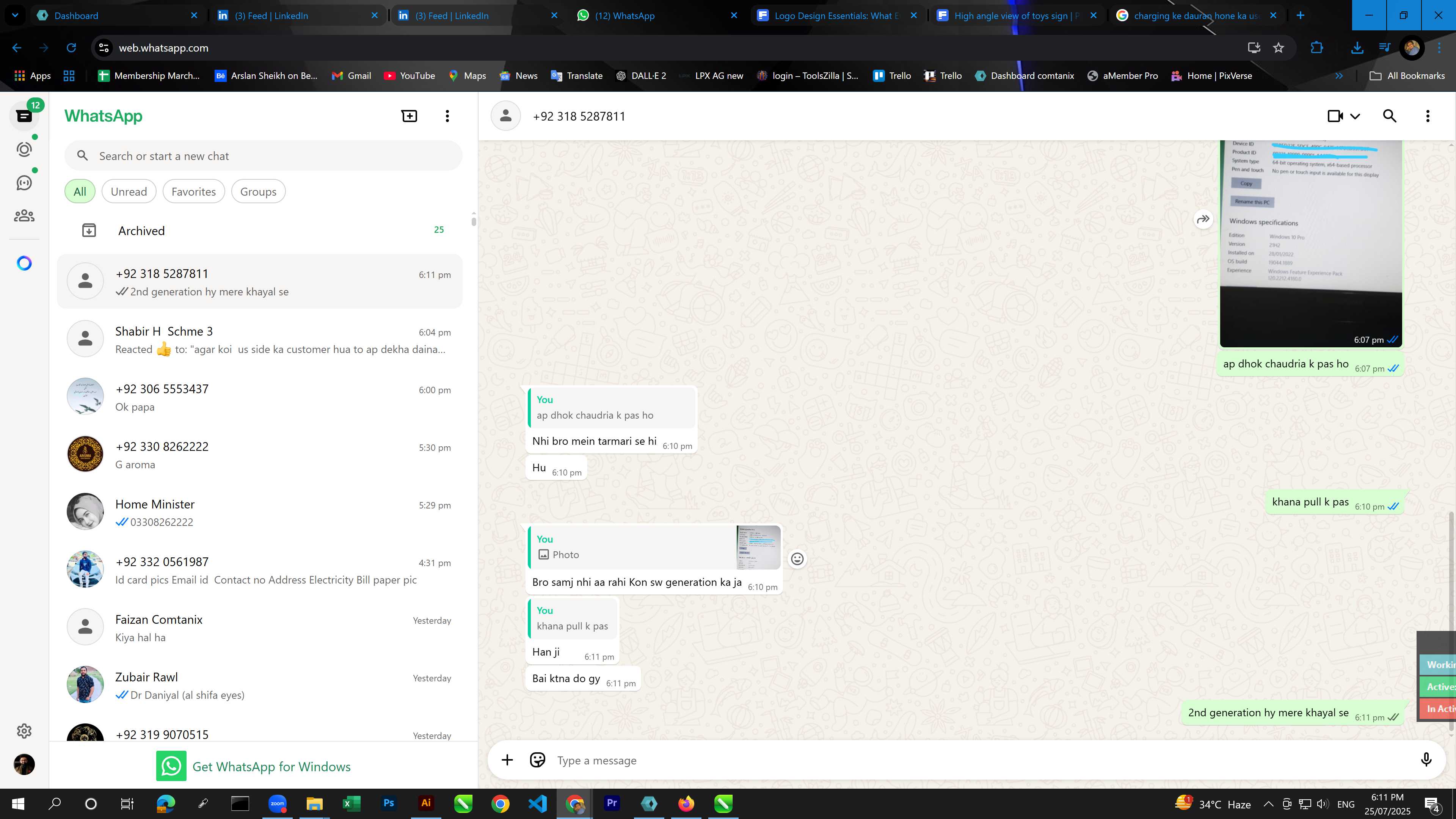Open the DALL·E 2 bookmark

pos(641,76)
